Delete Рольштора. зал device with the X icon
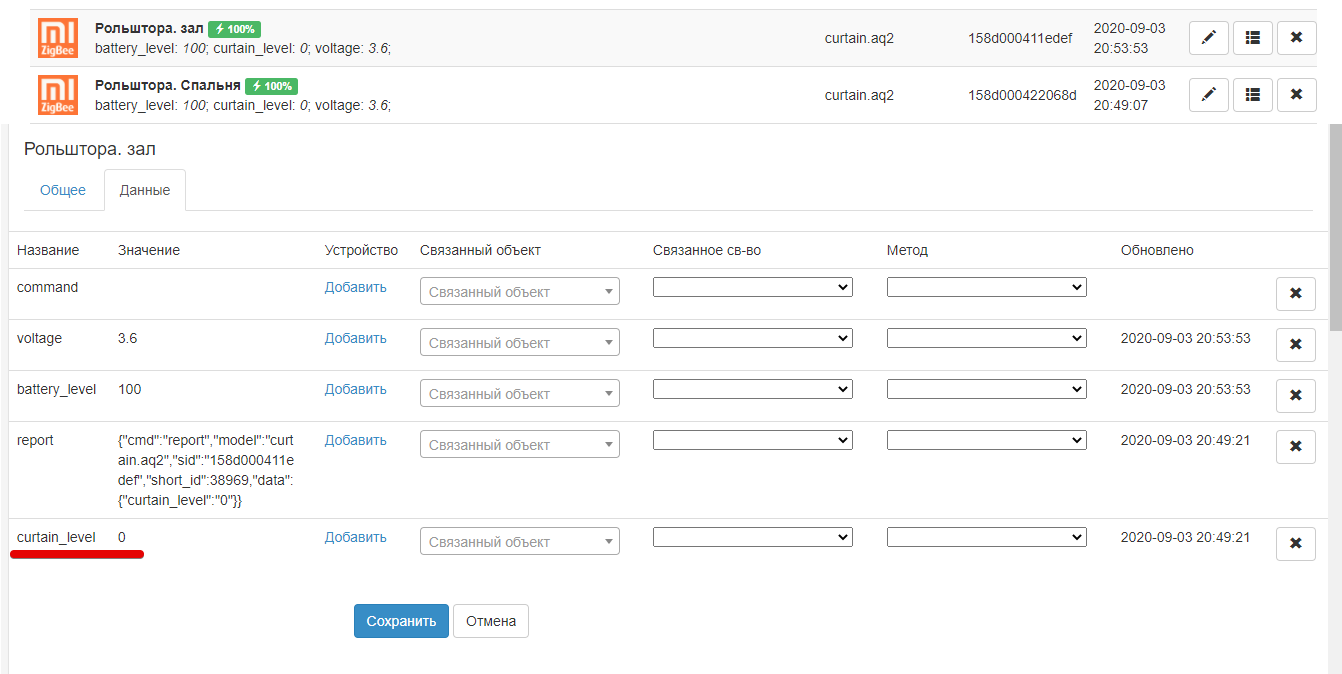Image resolution: width=1342 pixels, height=674 pixels. click(x=1296, y=38)
